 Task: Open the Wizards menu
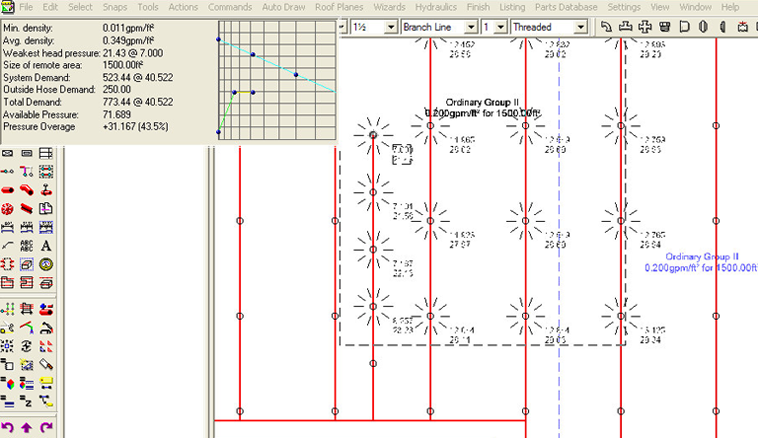pos(389,7)
